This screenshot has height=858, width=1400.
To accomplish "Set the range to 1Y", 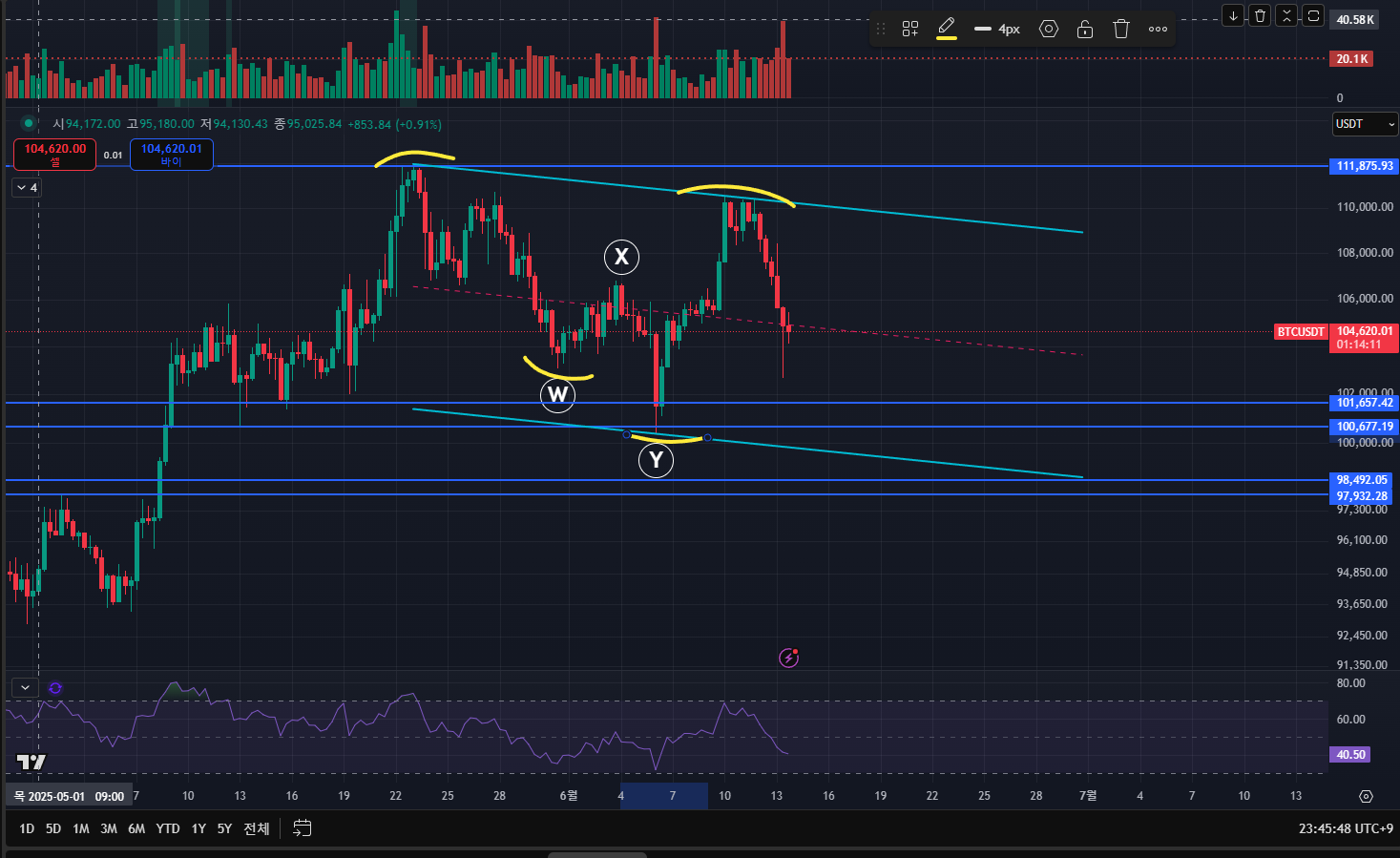I will point(199,828).
